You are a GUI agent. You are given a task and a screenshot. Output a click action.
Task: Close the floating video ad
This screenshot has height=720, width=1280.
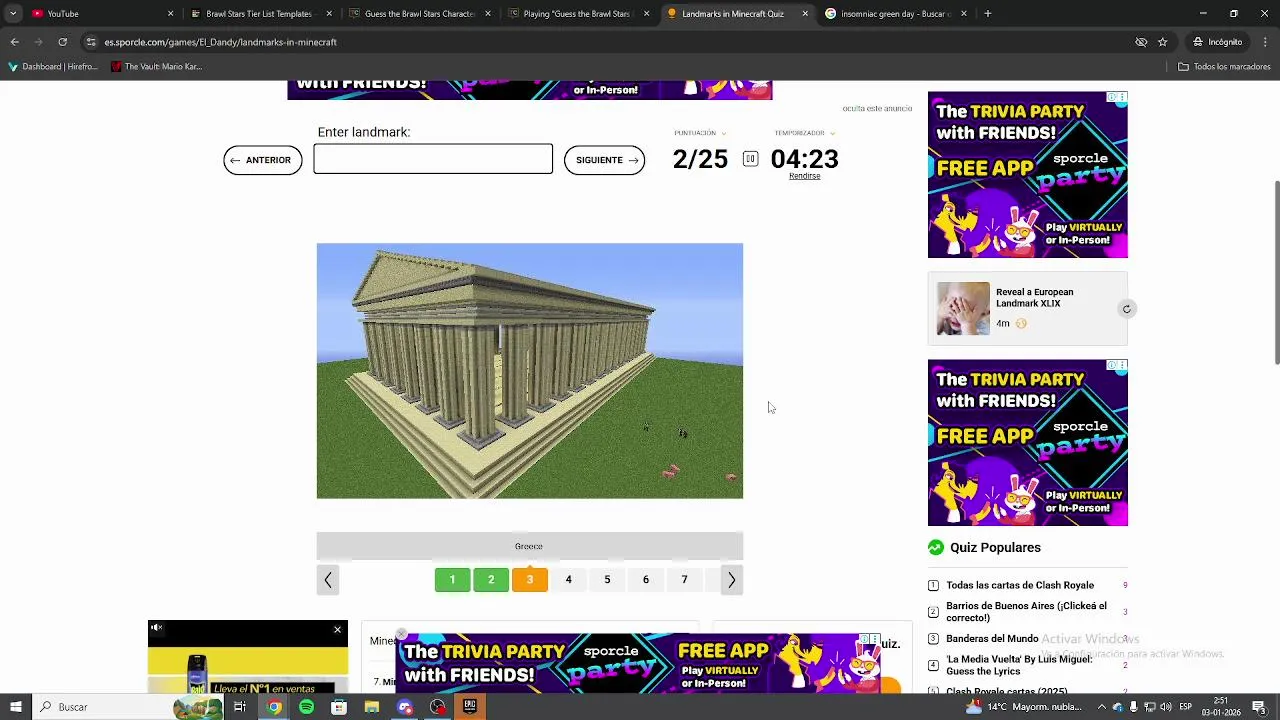click(x=337, y=630)
